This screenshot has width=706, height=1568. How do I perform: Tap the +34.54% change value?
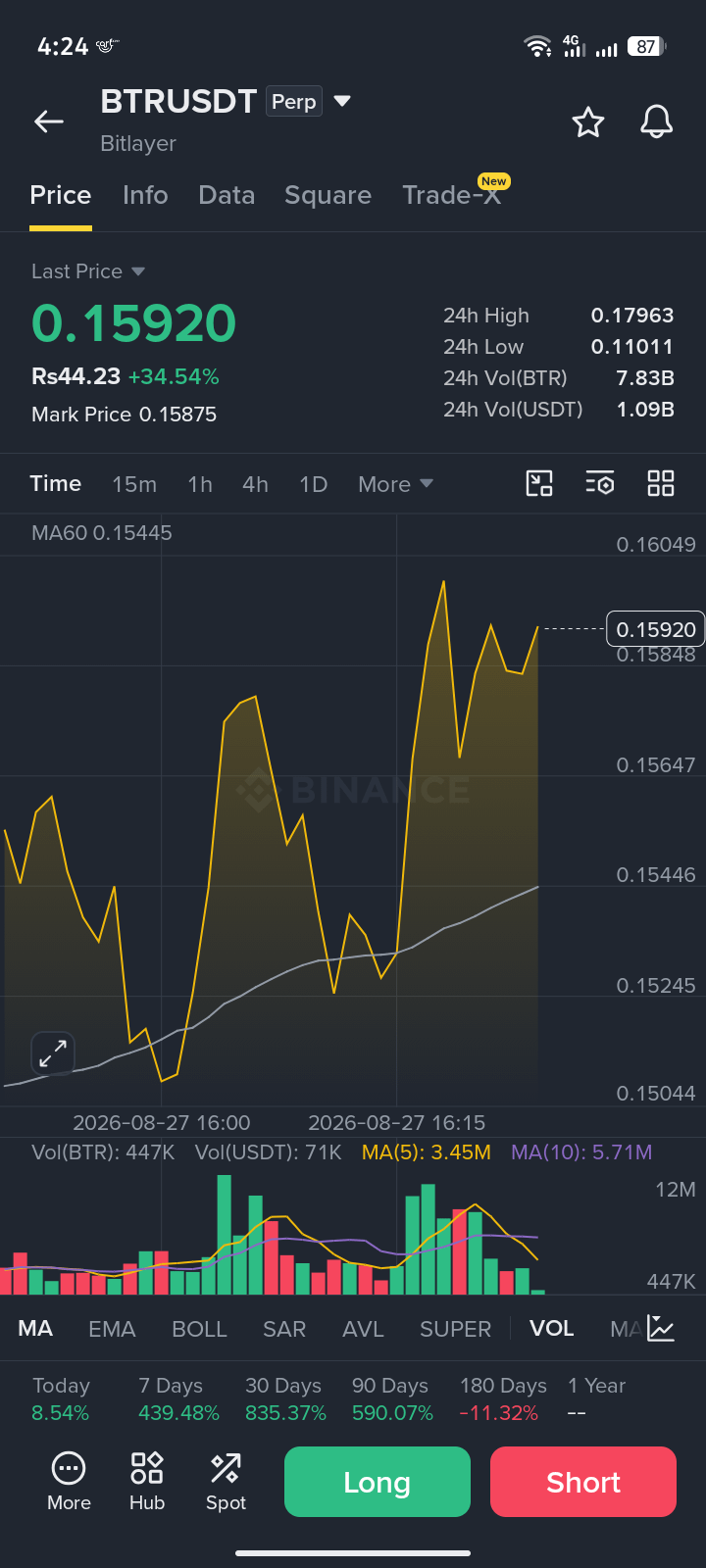pyautogui.click(x=174, y=376)
